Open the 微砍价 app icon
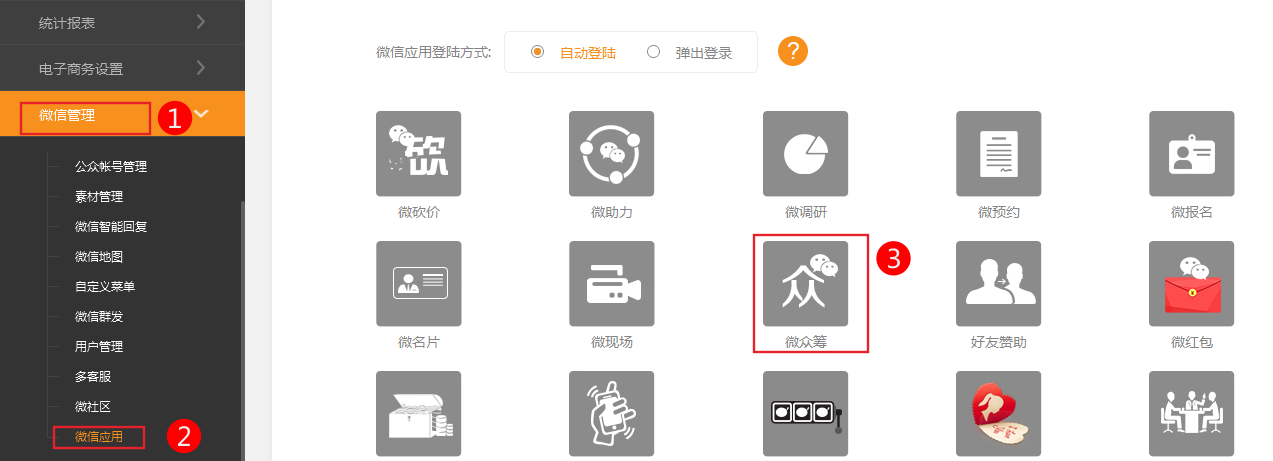This screenshot has height=461, width=1273. (x=418, y=153)
